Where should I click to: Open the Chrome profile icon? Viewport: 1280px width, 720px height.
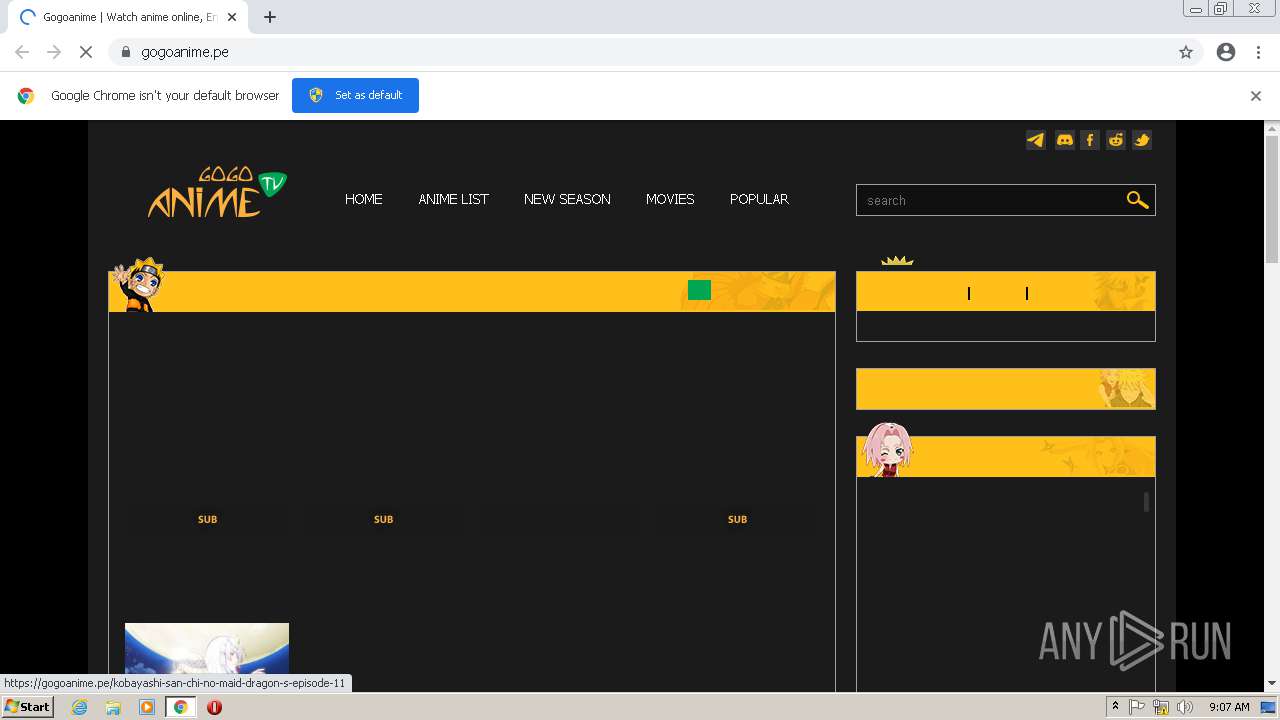point(1226,52)
